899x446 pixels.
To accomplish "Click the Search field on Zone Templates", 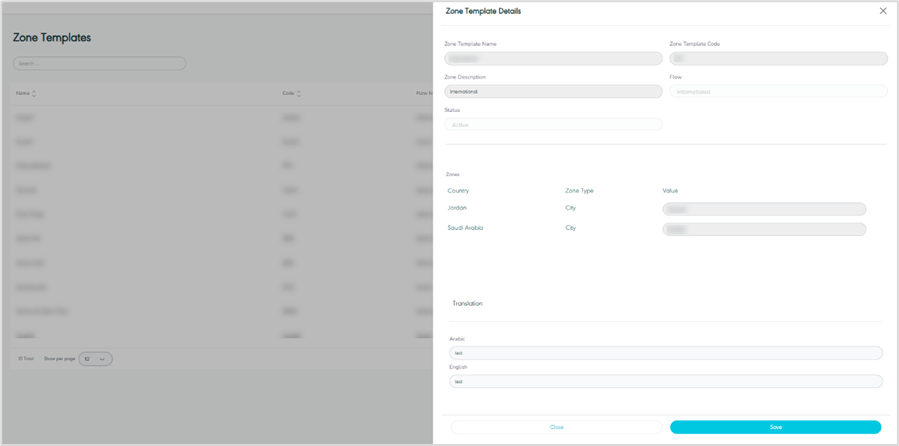I will [99, 64].
